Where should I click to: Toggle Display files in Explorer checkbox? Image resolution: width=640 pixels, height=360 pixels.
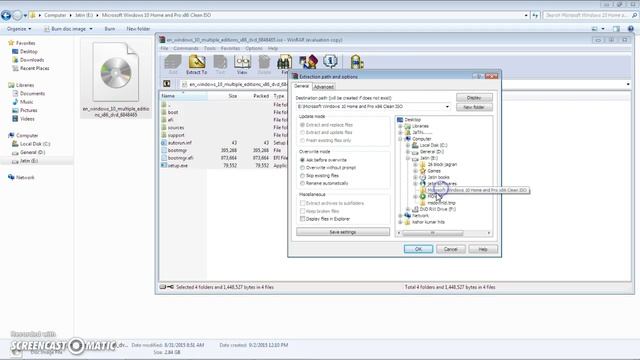tap(302, 219)
